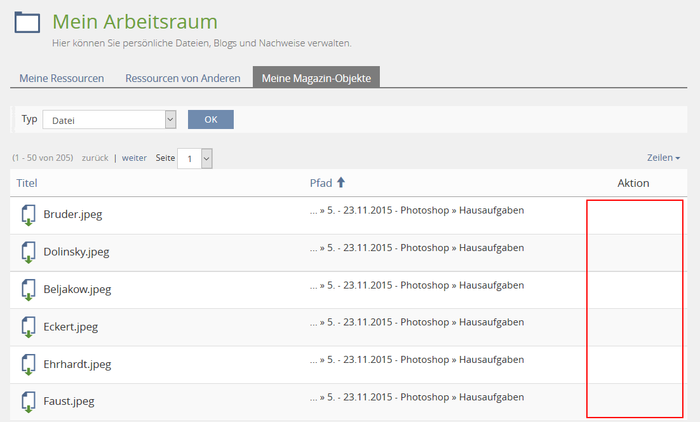The width and height of the screenshot is (700, 422).
Task: Switch to the Ressourcen von Anderen tab
Action: point(182,78)
